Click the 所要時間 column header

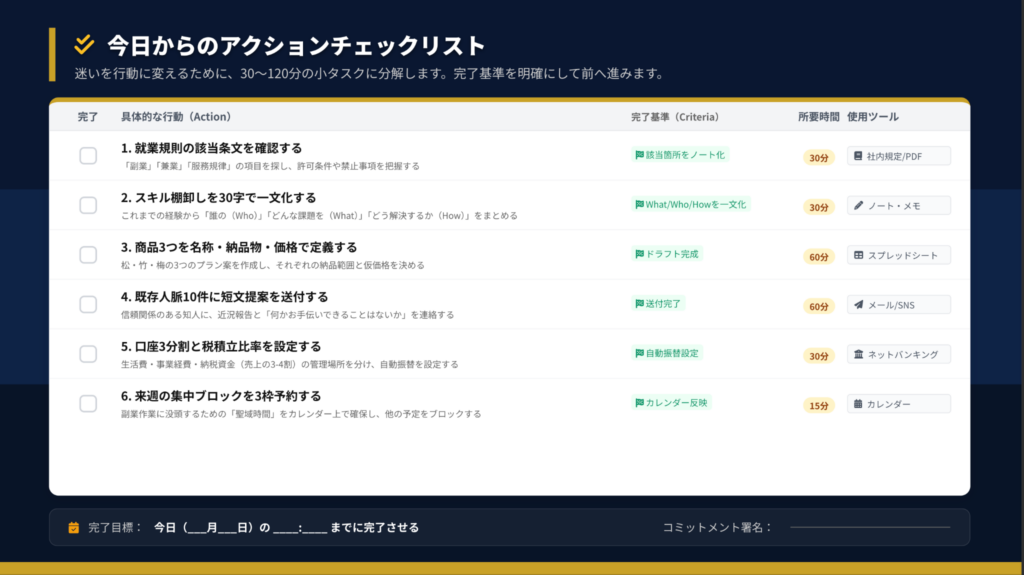[x=818, y=117]
